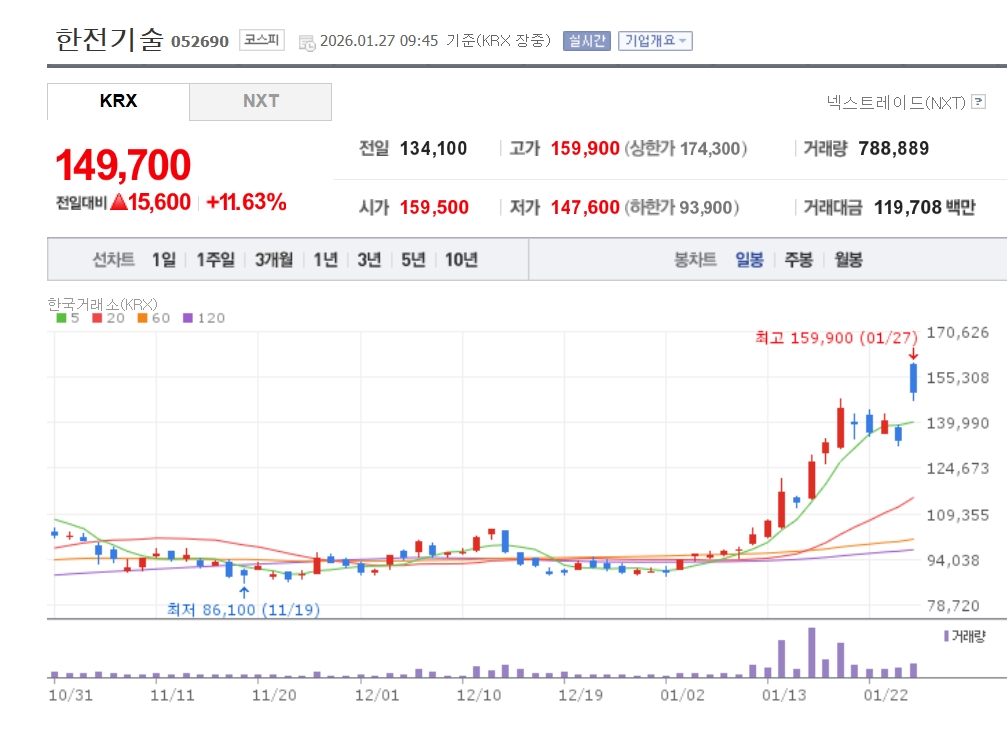Viewport: 1007px width, 733px height.
Task: Click the blue arrow at the 최저 marker
Action: pos(244,591)
